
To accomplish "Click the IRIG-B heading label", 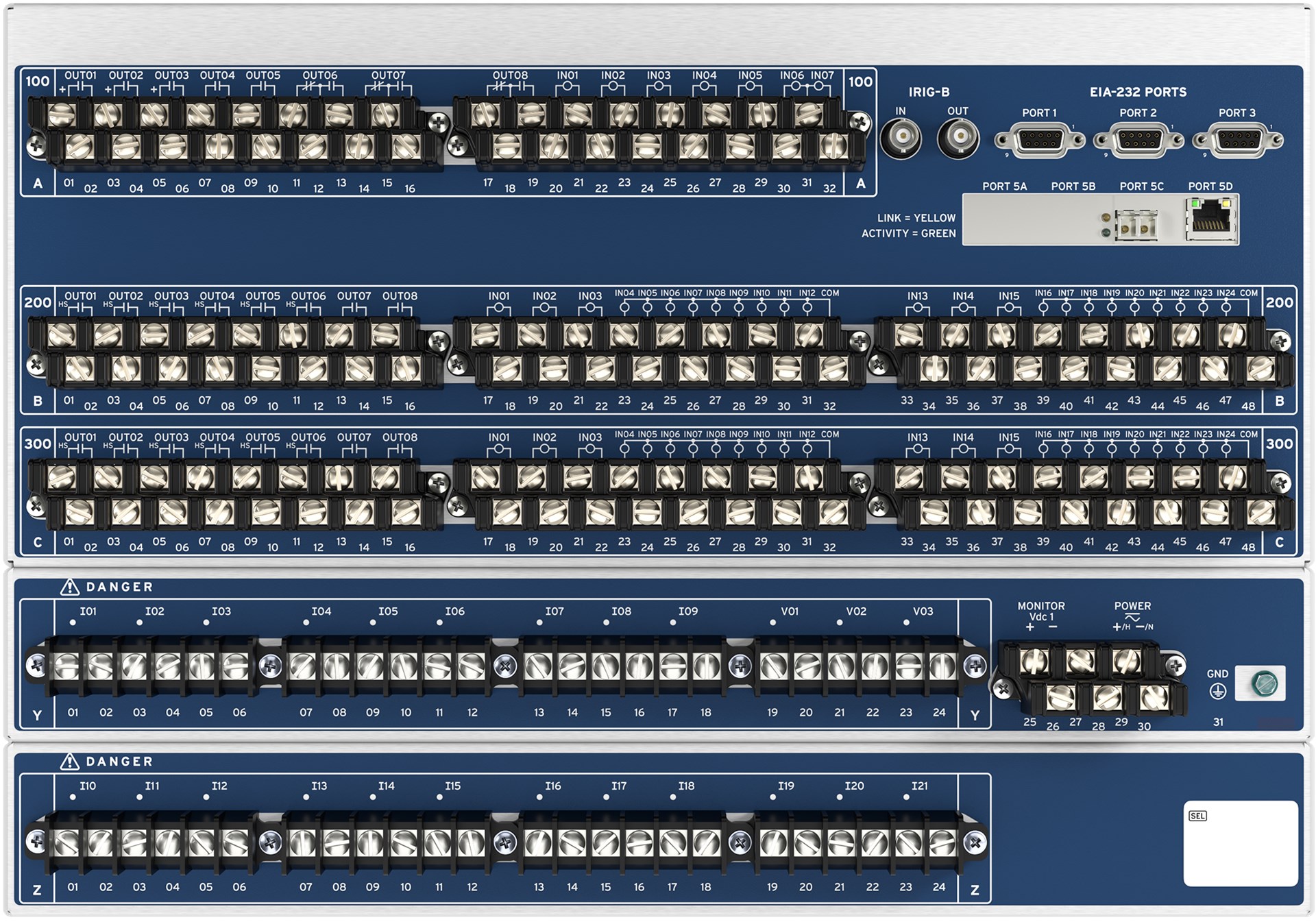I will point(929,92).
